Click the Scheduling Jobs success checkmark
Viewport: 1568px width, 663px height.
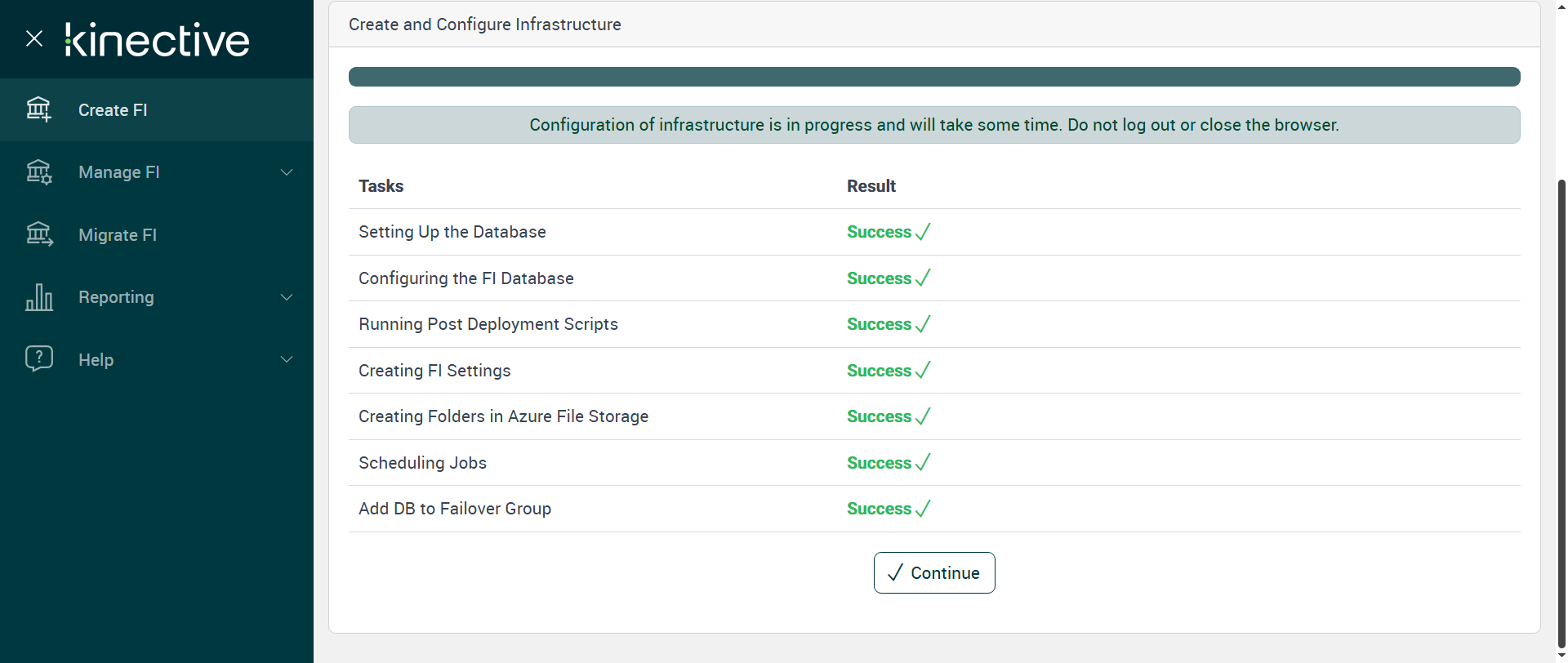(923, 463)
